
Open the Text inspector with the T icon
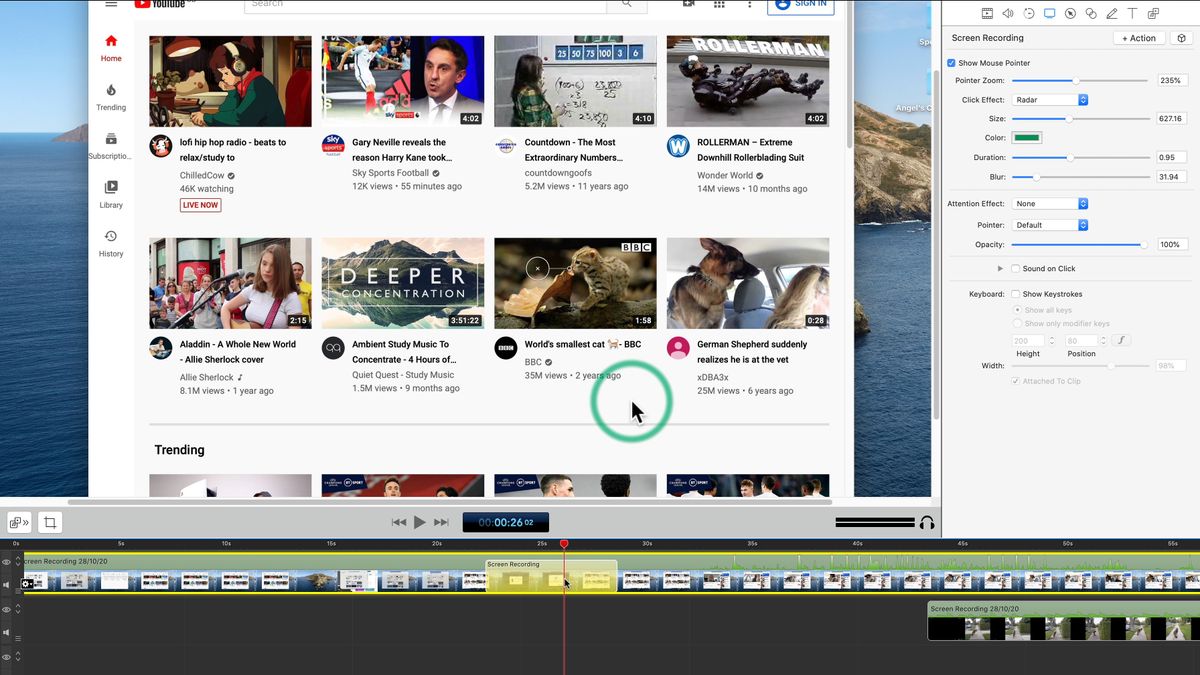1133,13
